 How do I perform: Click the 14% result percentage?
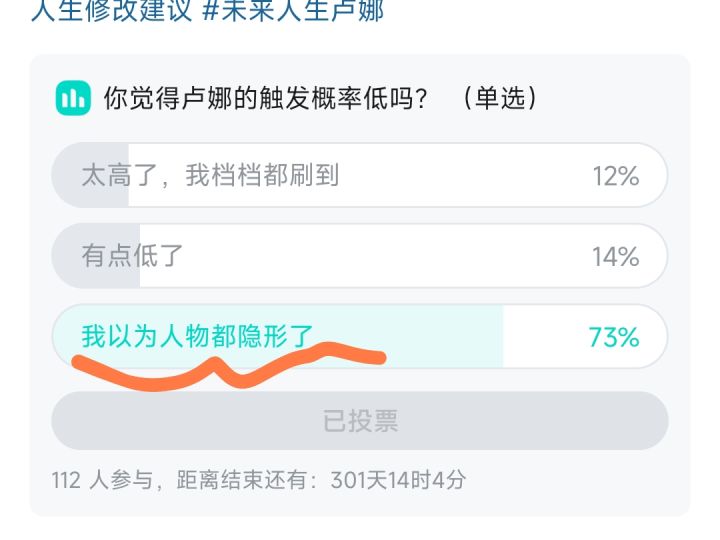(615, 256)
